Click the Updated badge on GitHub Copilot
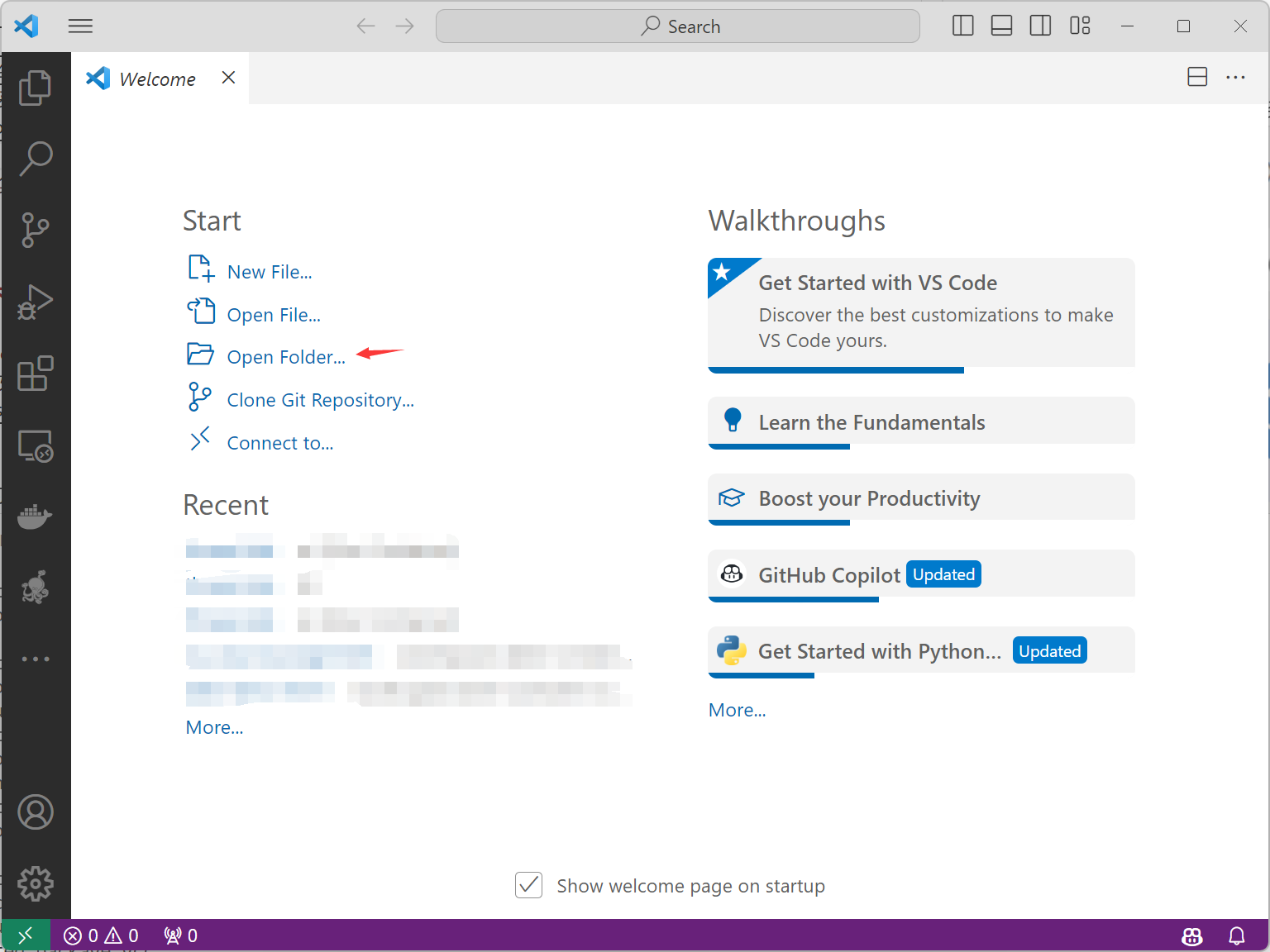 [x=943, y=574]
